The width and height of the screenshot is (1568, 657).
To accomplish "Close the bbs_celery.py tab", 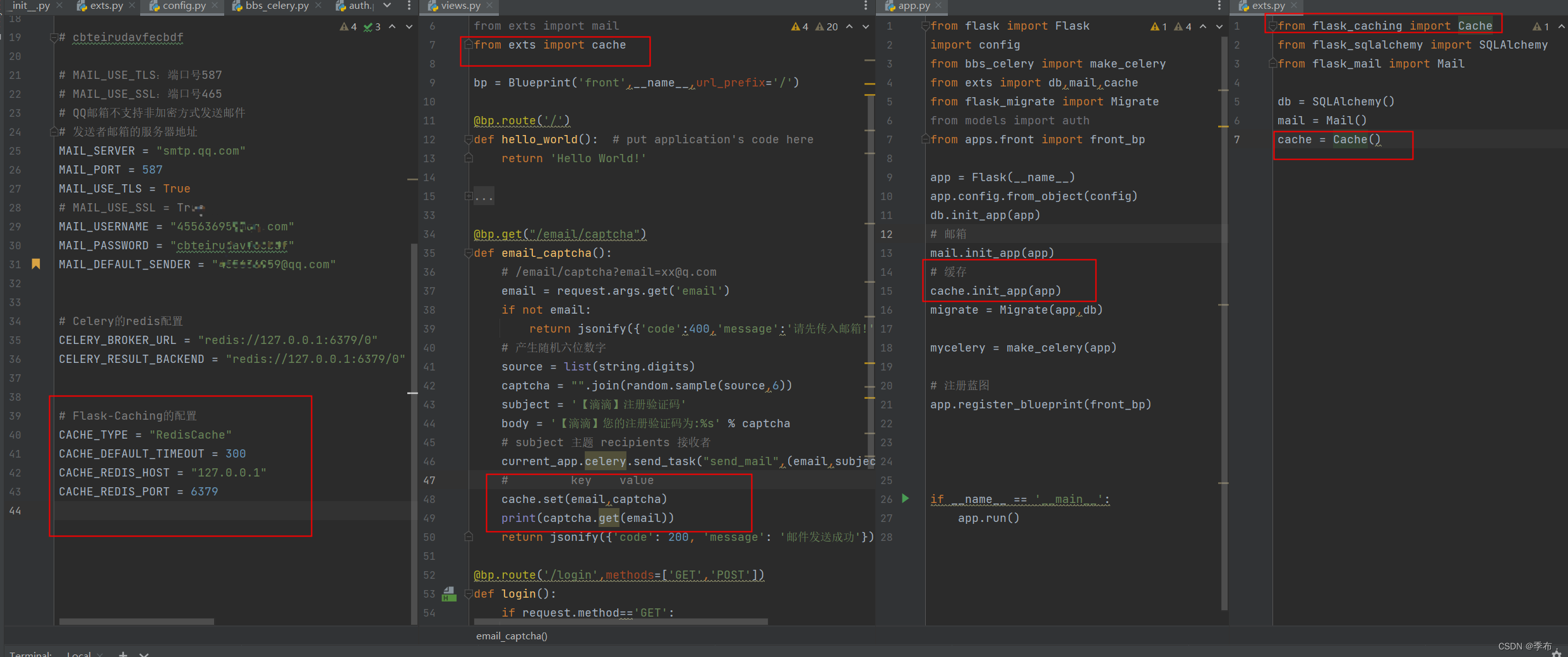I will 318,6.
